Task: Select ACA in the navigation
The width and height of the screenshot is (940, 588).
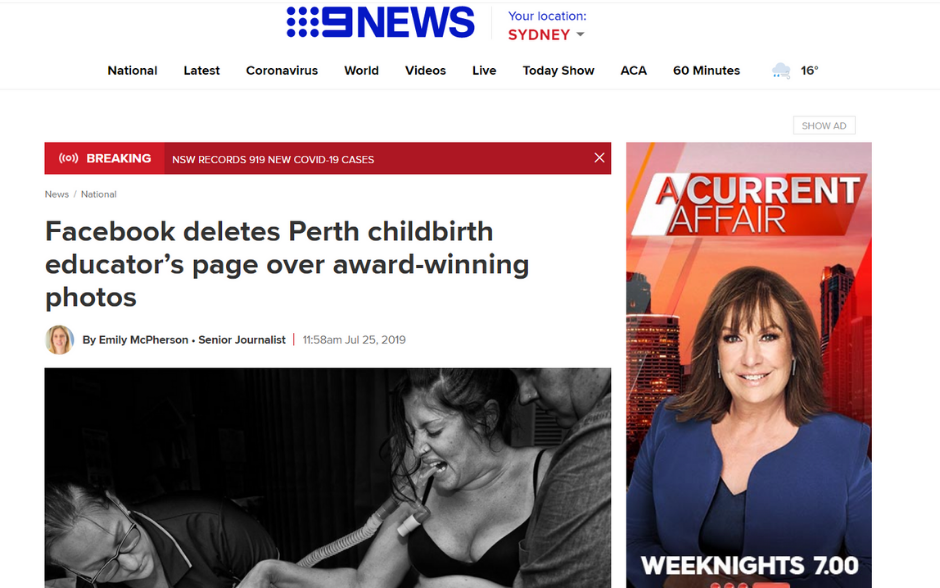Action: [634, 71]
